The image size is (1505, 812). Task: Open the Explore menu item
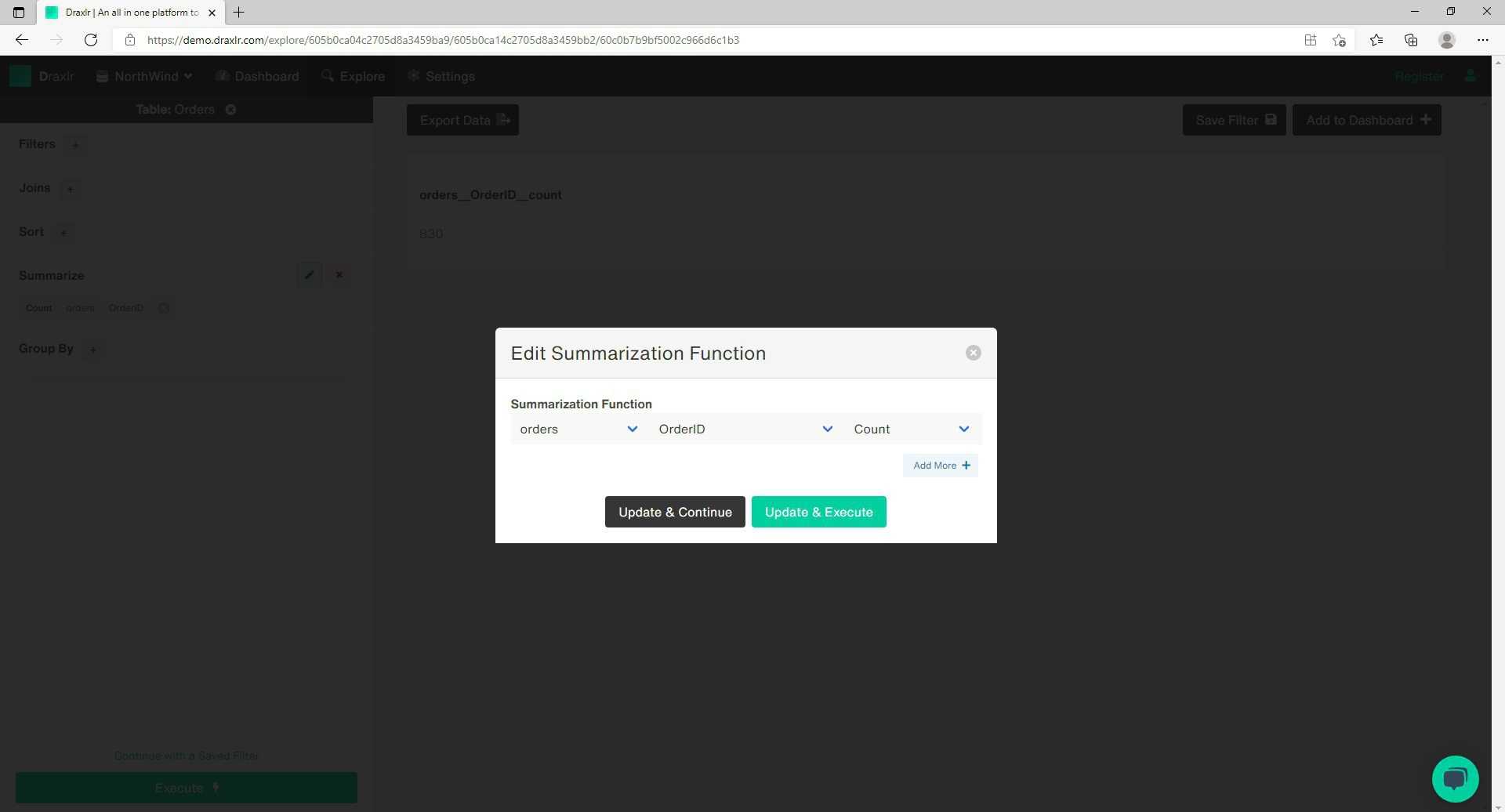click(353, 76)
